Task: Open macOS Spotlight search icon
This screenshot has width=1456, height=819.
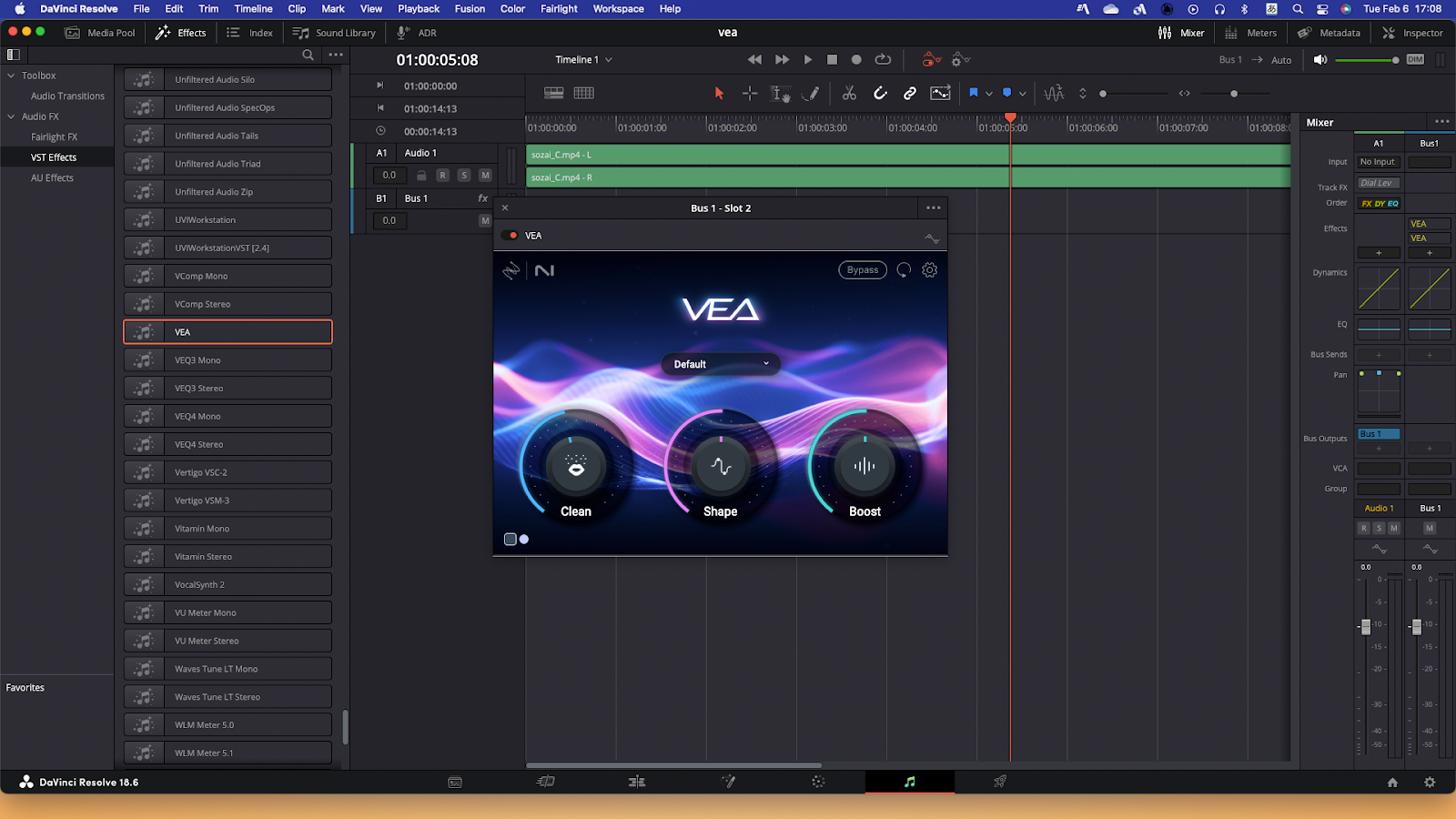Action: (1297, 8)
